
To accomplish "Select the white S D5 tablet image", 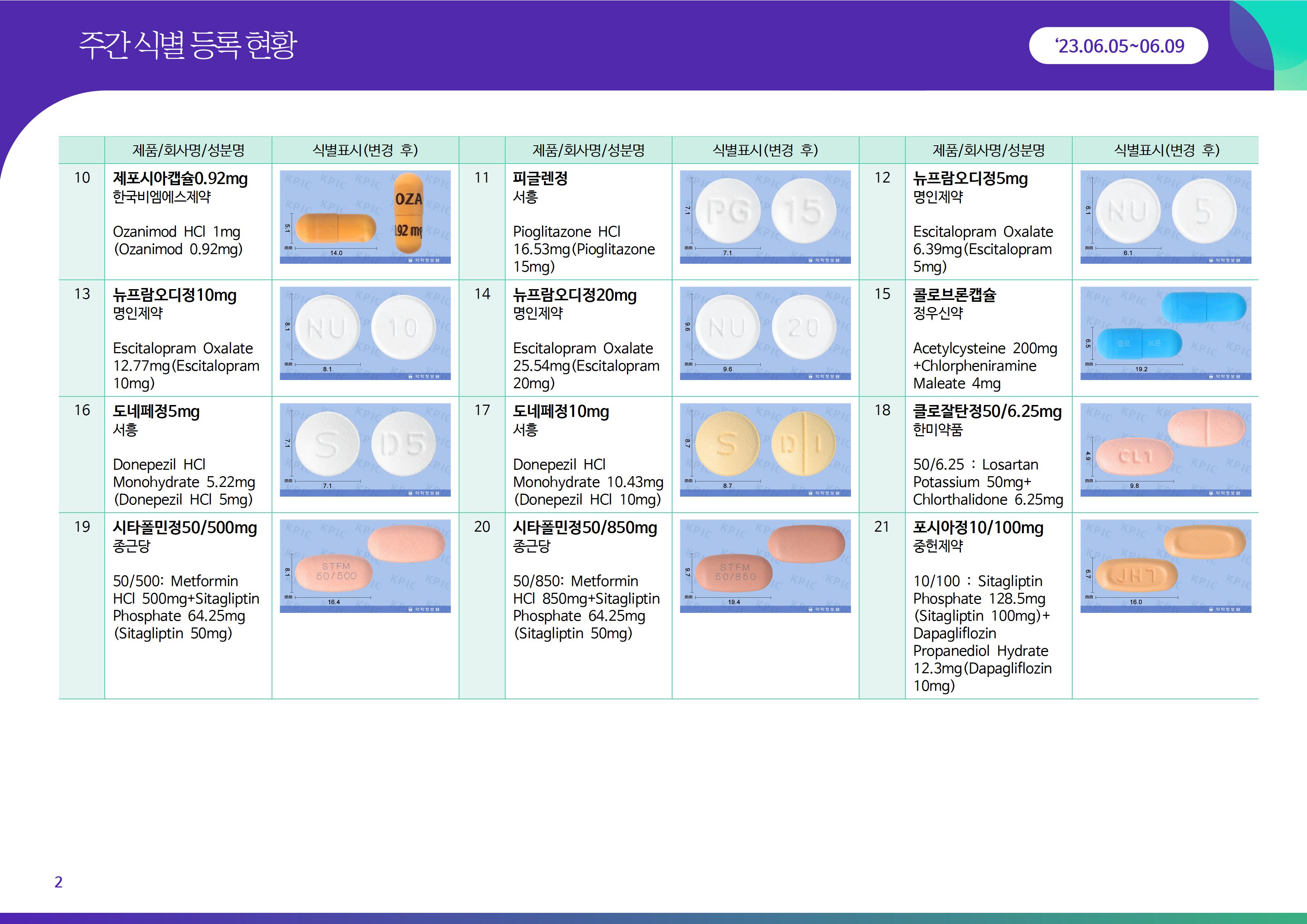I will coord(365,450).
